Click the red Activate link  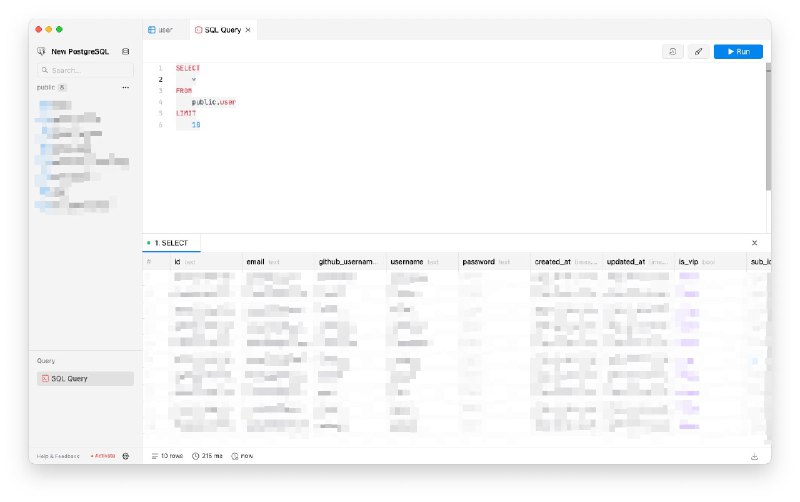103,456
